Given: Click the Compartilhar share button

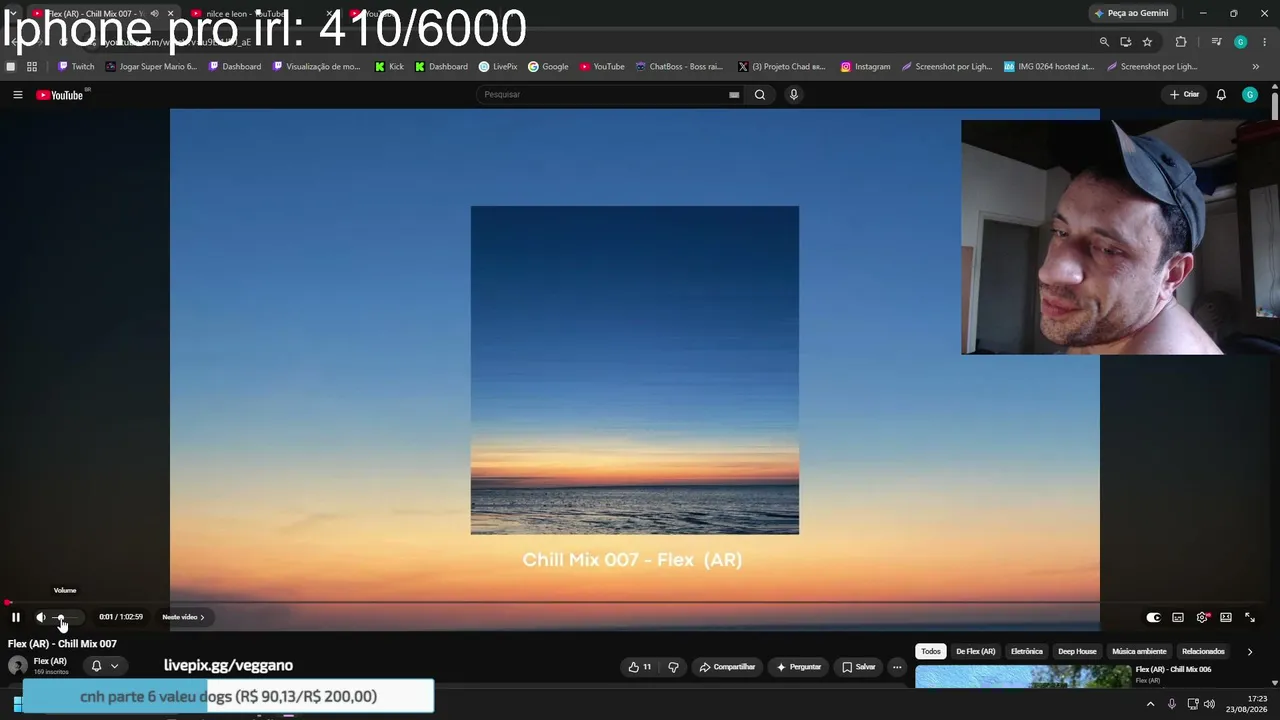Looking at the screenshot, I should tap(727, 667).
